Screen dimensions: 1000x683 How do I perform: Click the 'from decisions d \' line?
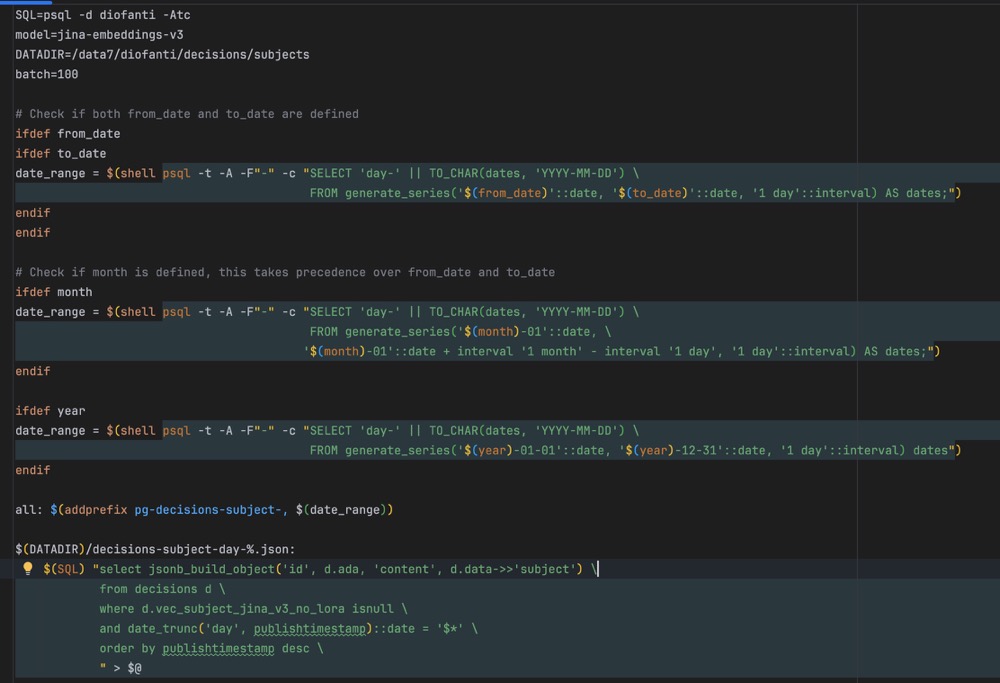pyautogui.click(x=162, y=589)
